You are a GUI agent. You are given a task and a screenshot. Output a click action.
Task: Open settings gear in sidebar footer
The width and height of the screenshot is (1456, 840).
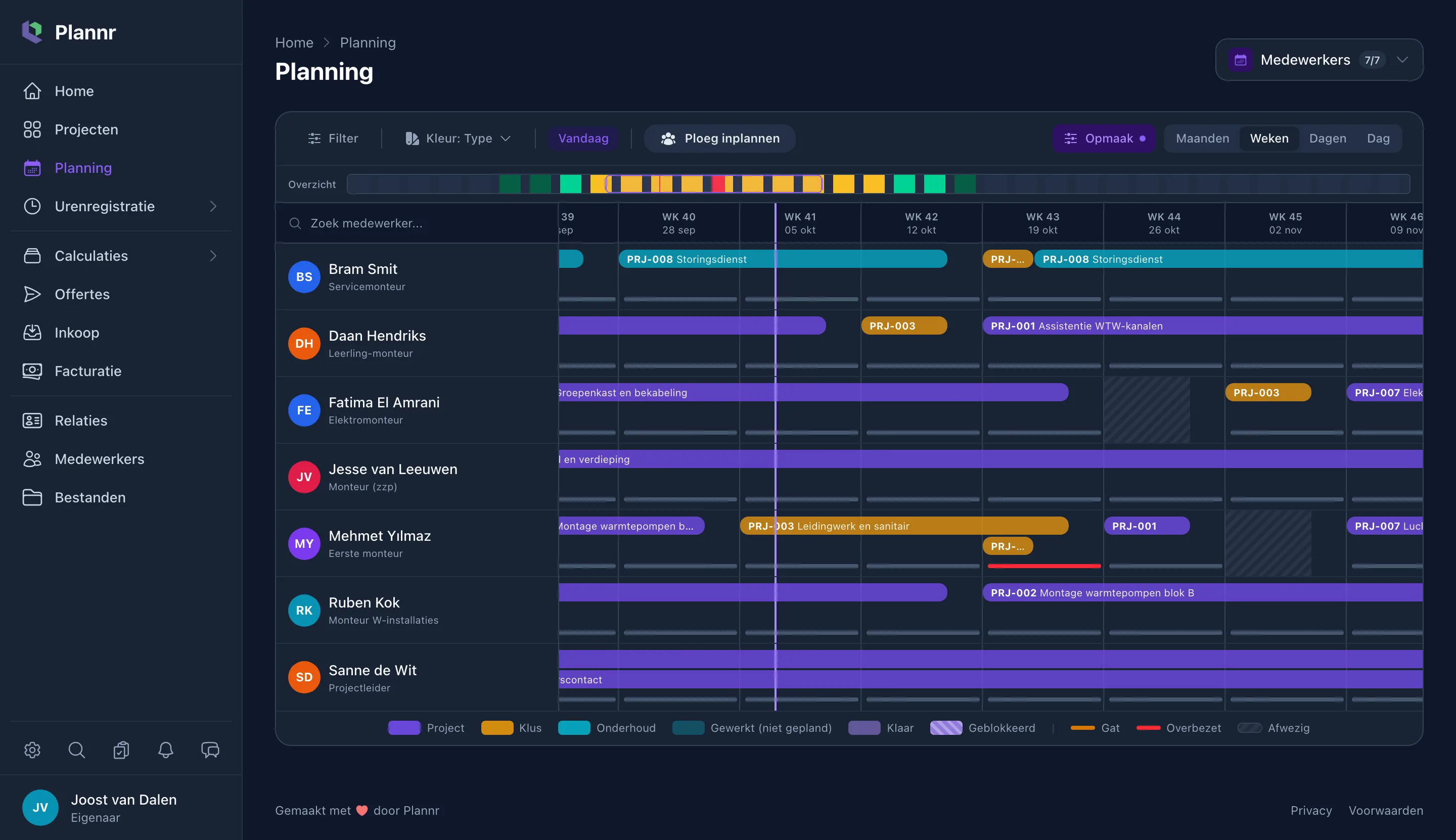[32, 750]
